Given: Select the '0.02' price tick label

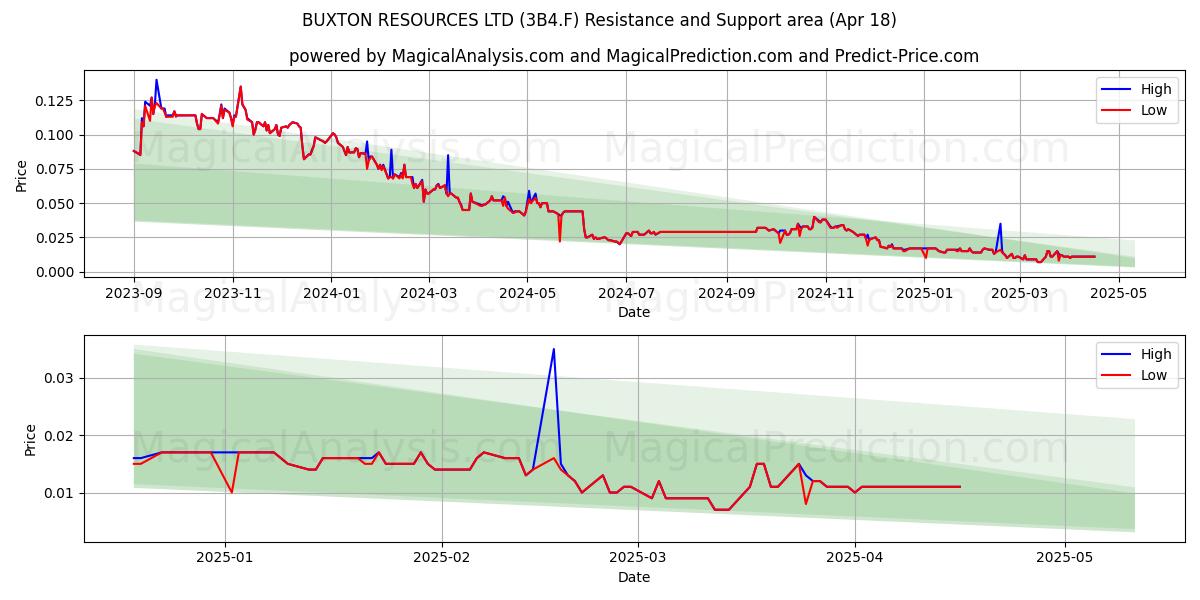Looking at the screenshot, I should 60,436.
